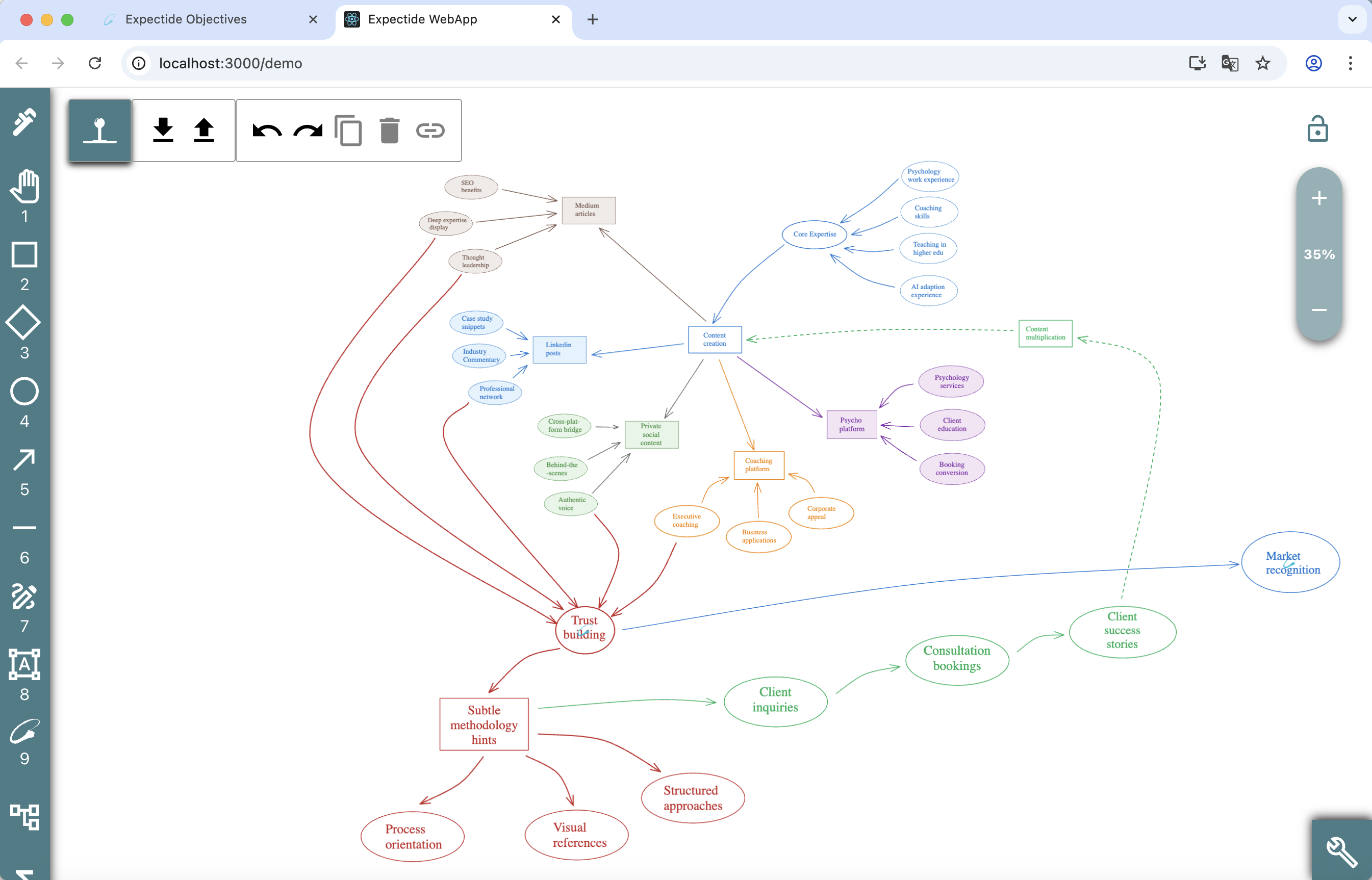Screen dimensions: 1372x880
Task: Click the delete trash icon
Action: pyautogui.click(x=389, y=131)
